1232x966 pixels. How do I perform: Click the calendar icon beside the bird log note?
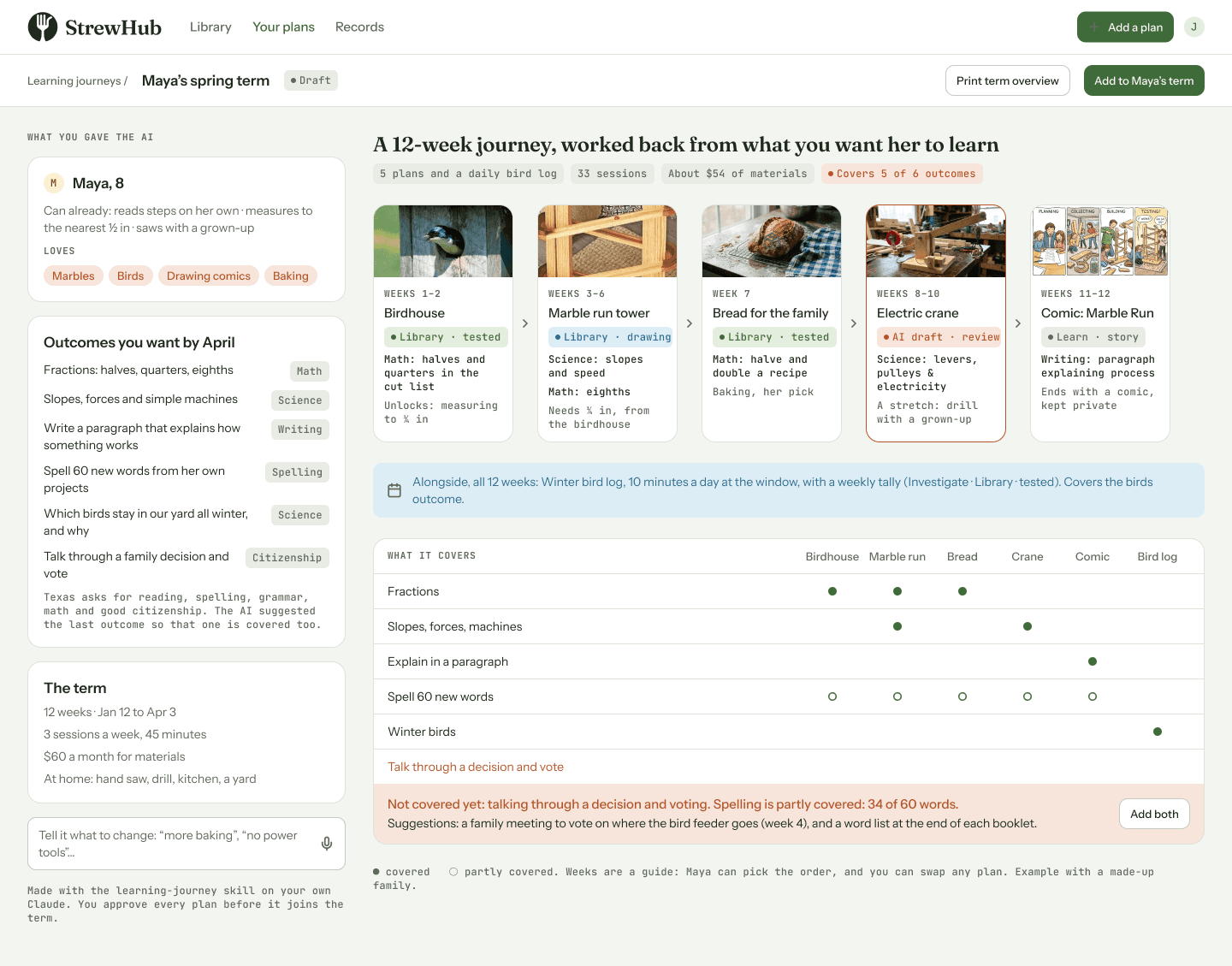tap(394, 490)
